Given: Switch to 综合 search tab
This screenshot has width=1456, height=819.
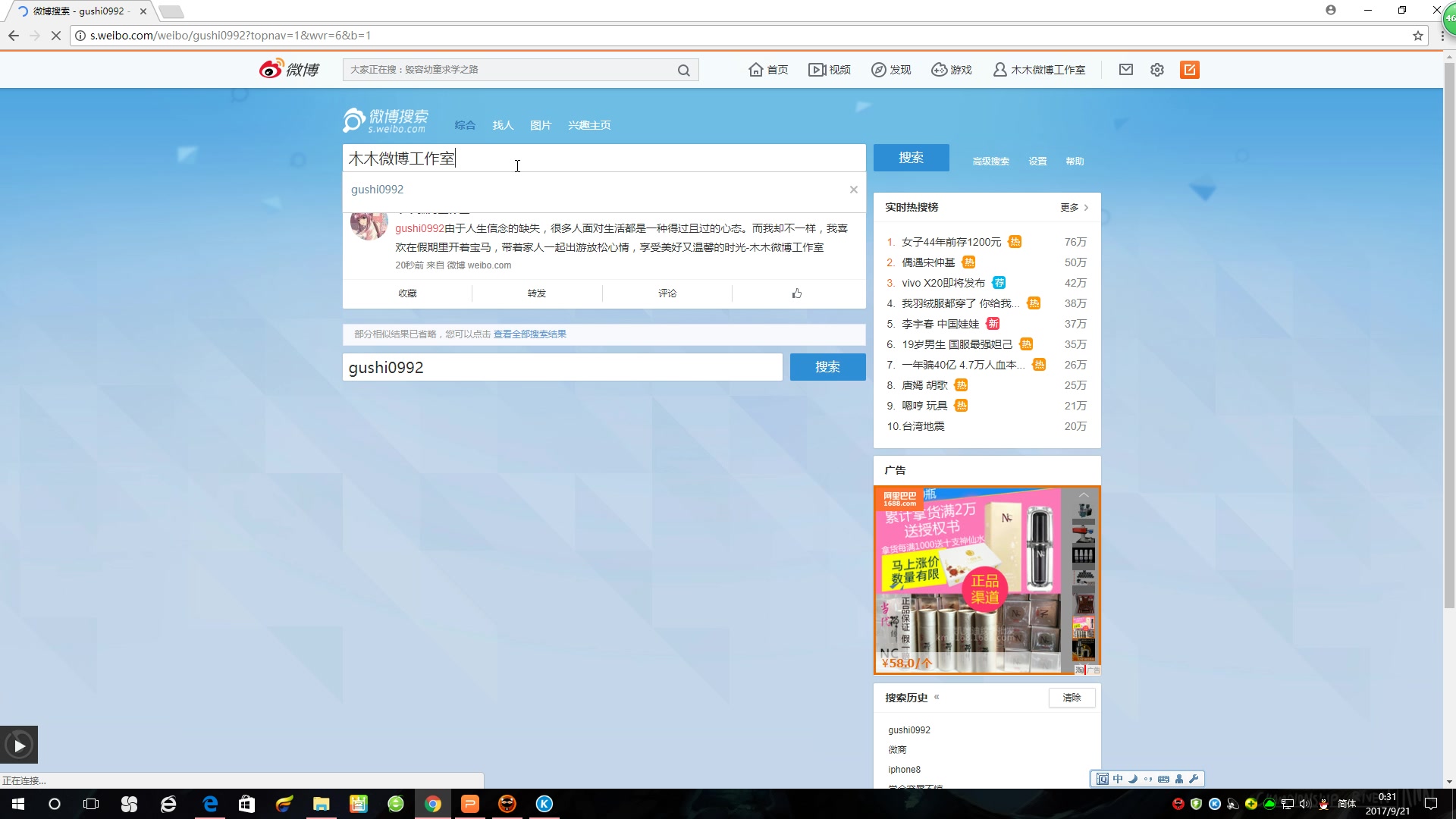Looking at the screenshot, I should click(465, 125).
